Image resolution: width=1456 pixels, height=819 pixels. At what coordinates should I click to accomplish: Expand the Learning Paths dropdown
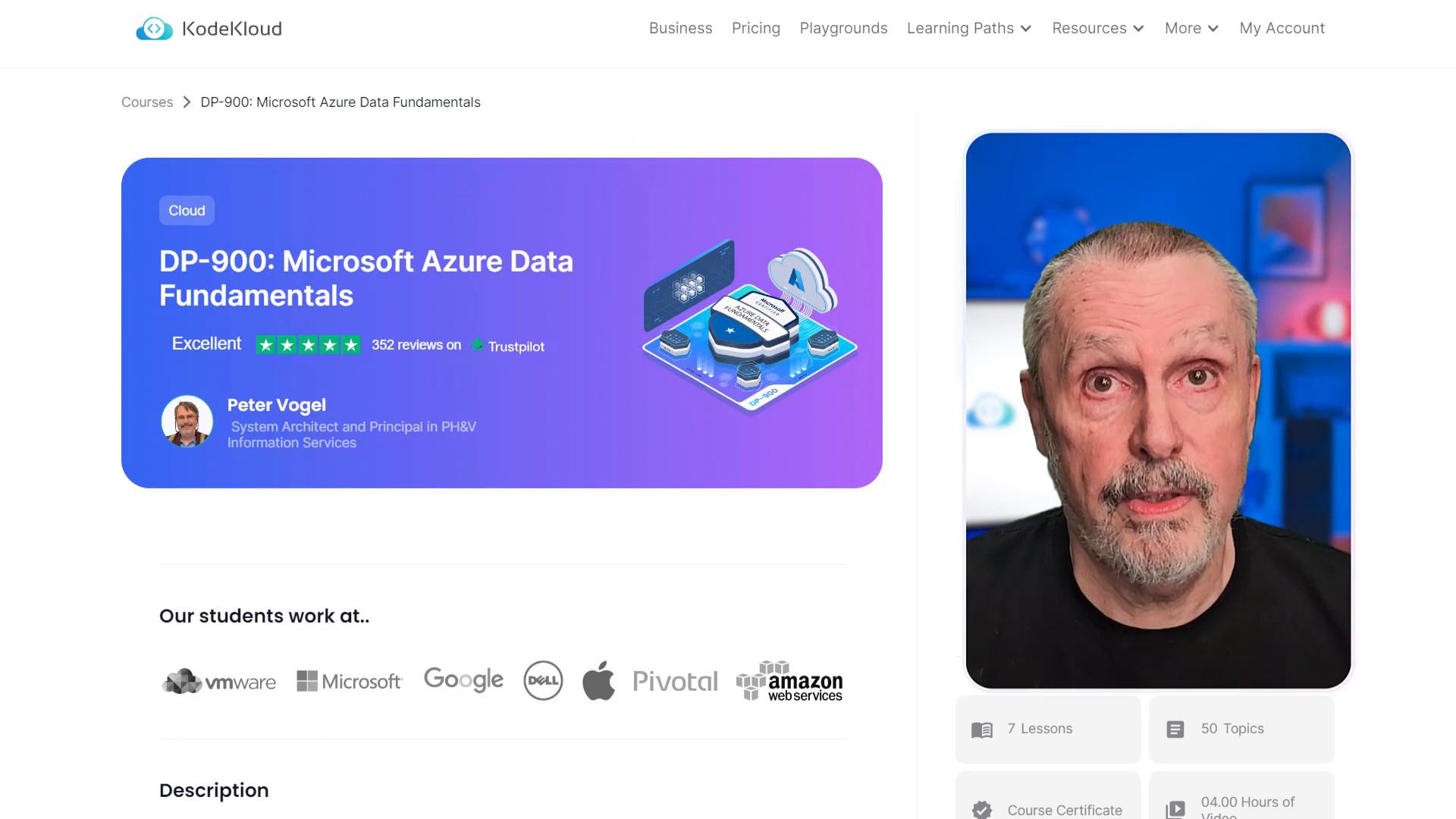(x=969, y=28)
